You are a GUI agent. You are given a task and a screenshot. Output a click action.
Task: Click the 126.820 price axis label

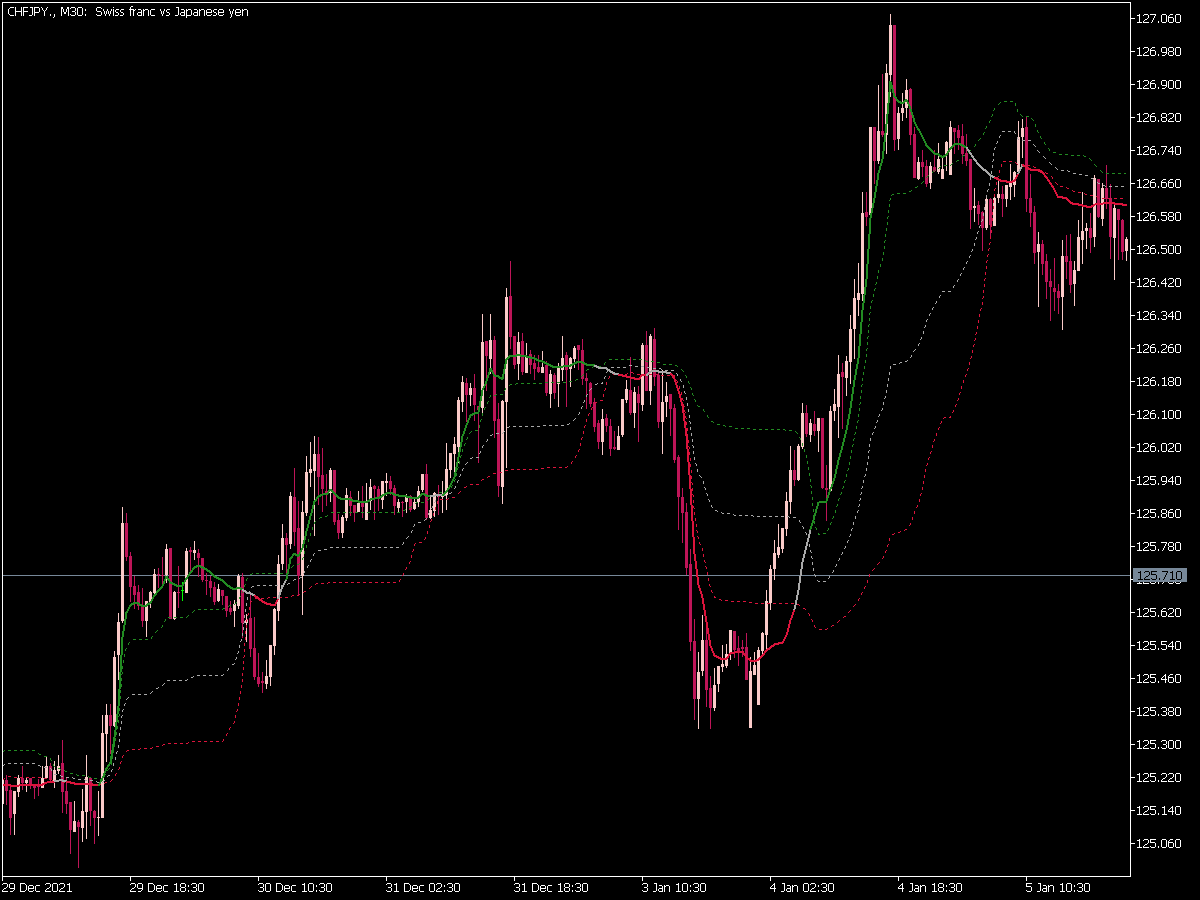[1158, 118]
